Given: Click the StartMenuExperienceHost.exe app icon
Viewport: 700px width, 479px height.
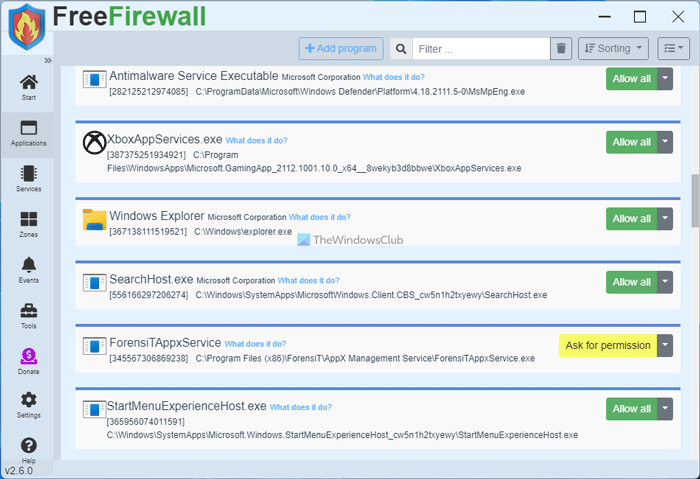Looking at the screenshot, I should [94, 409].
